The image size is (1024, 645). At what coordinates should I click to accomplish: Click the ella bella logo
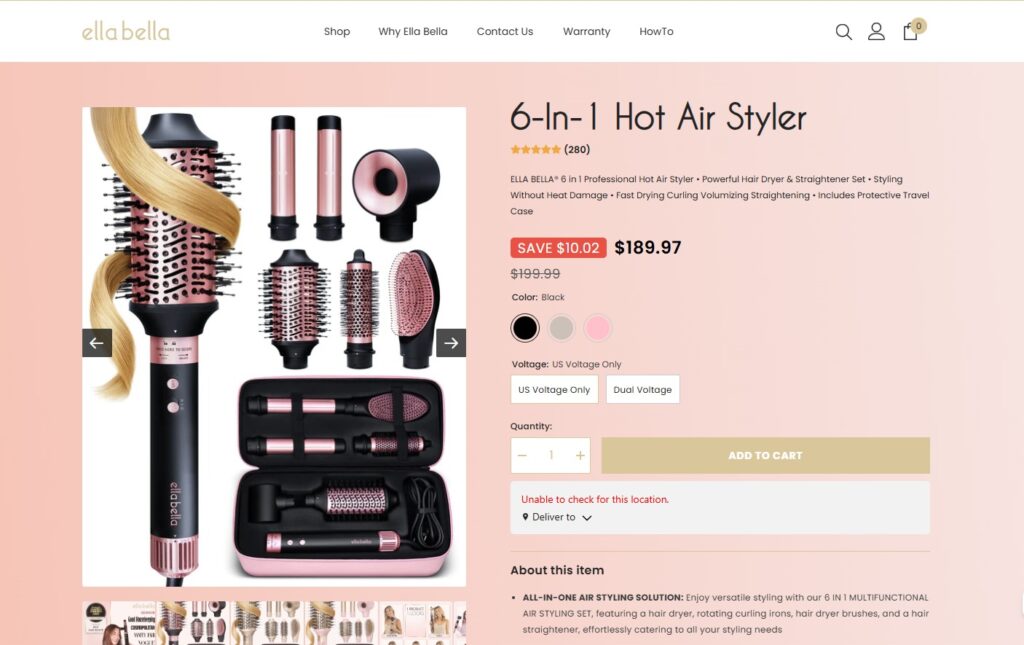(x=125, y=31)
